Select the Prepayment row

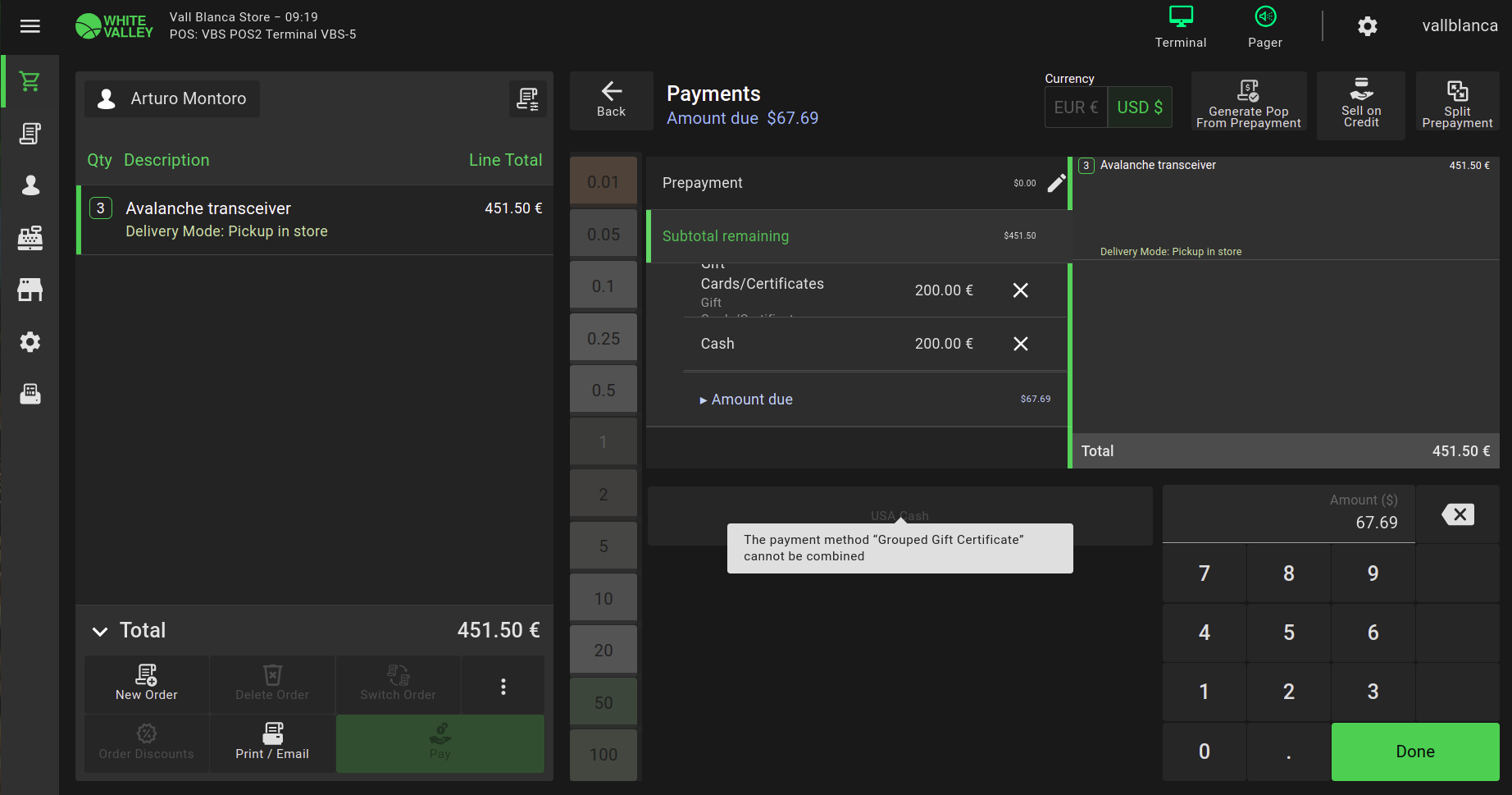tap(858, 183)
